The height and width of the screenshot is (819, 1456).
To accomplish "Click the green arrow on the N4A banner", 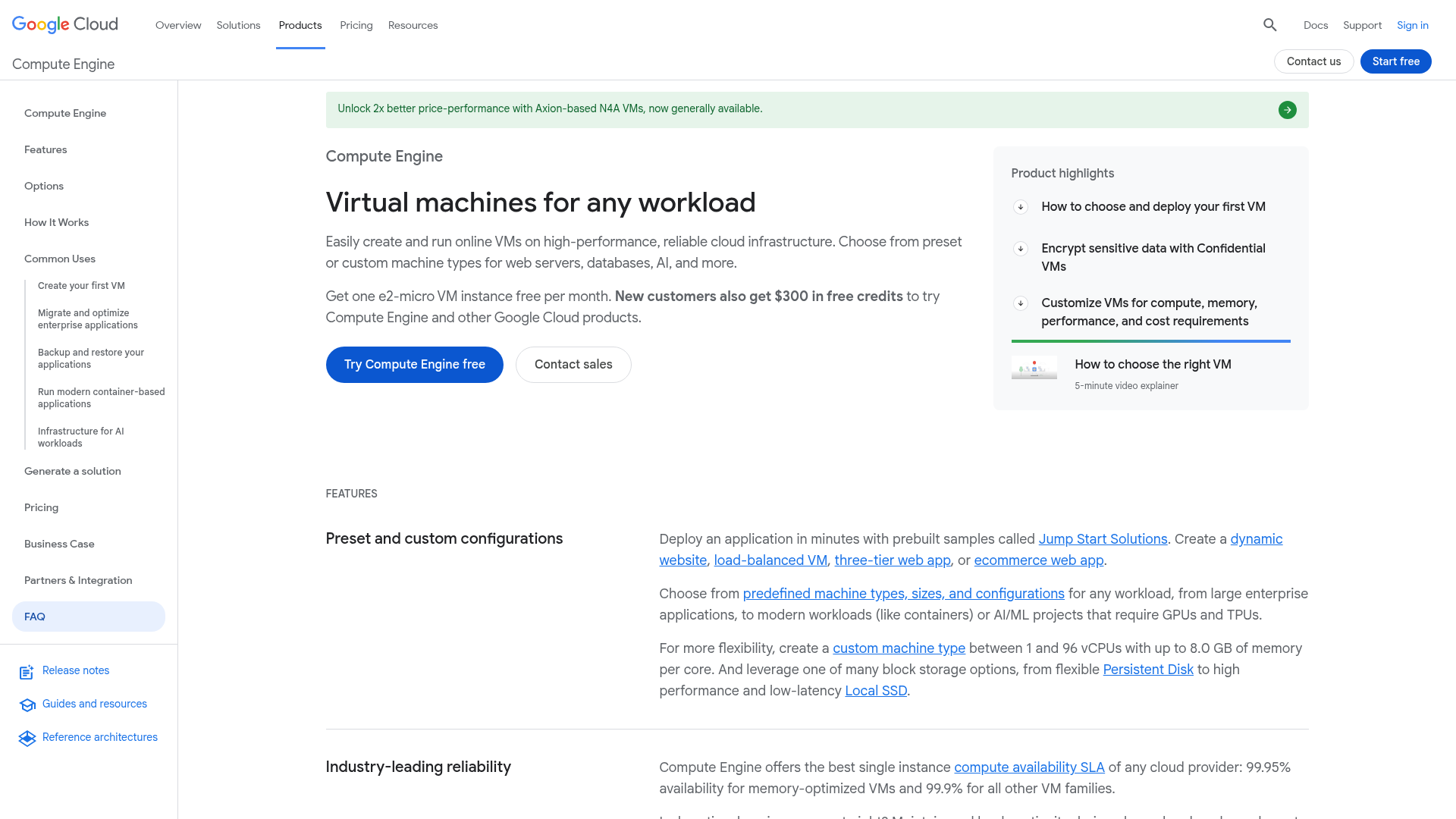I will [1287, 110].
